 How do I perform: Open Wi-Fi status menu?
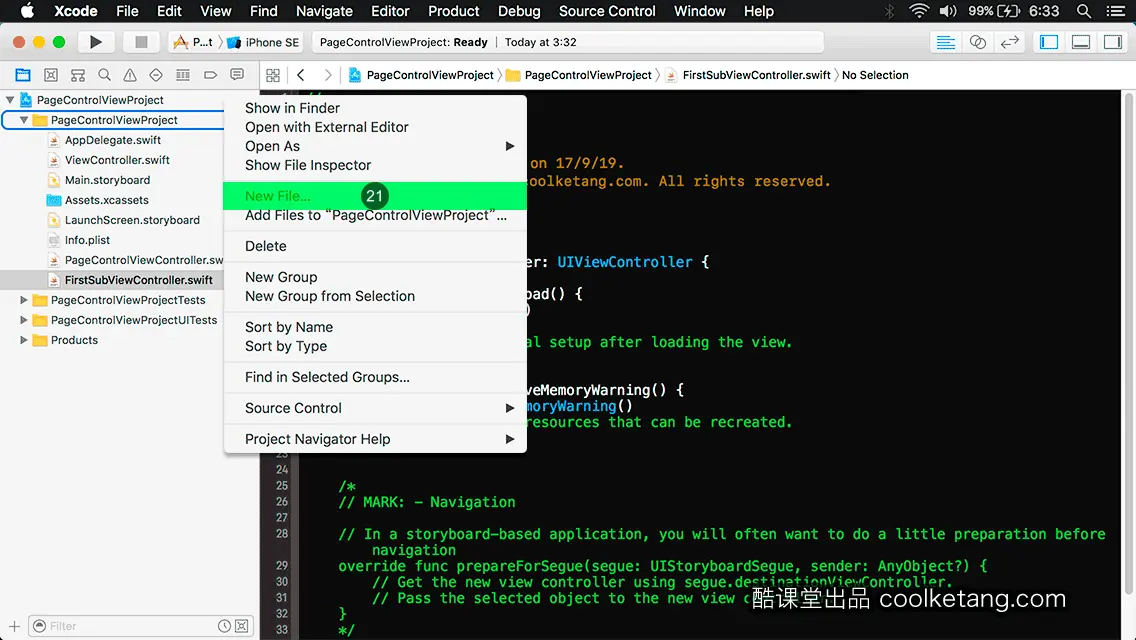point(919,11)
